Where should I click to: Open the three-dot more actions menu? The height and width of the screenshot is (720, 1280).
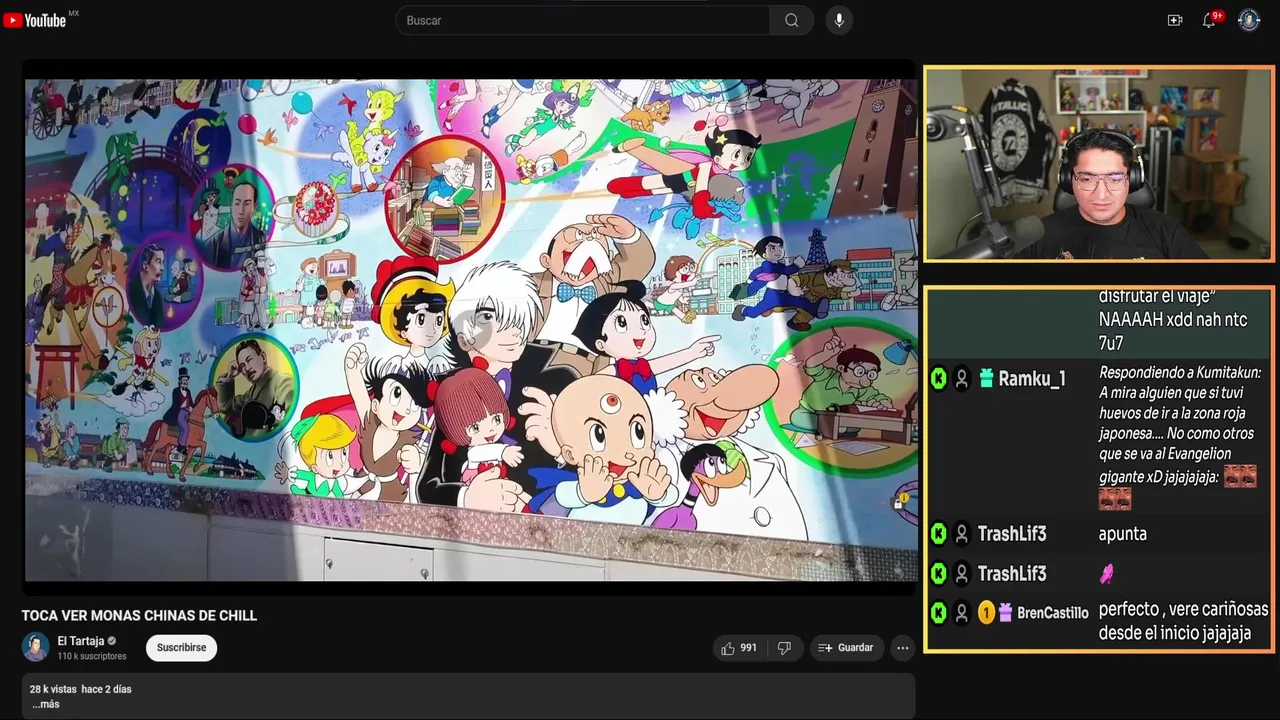[903, 648]
